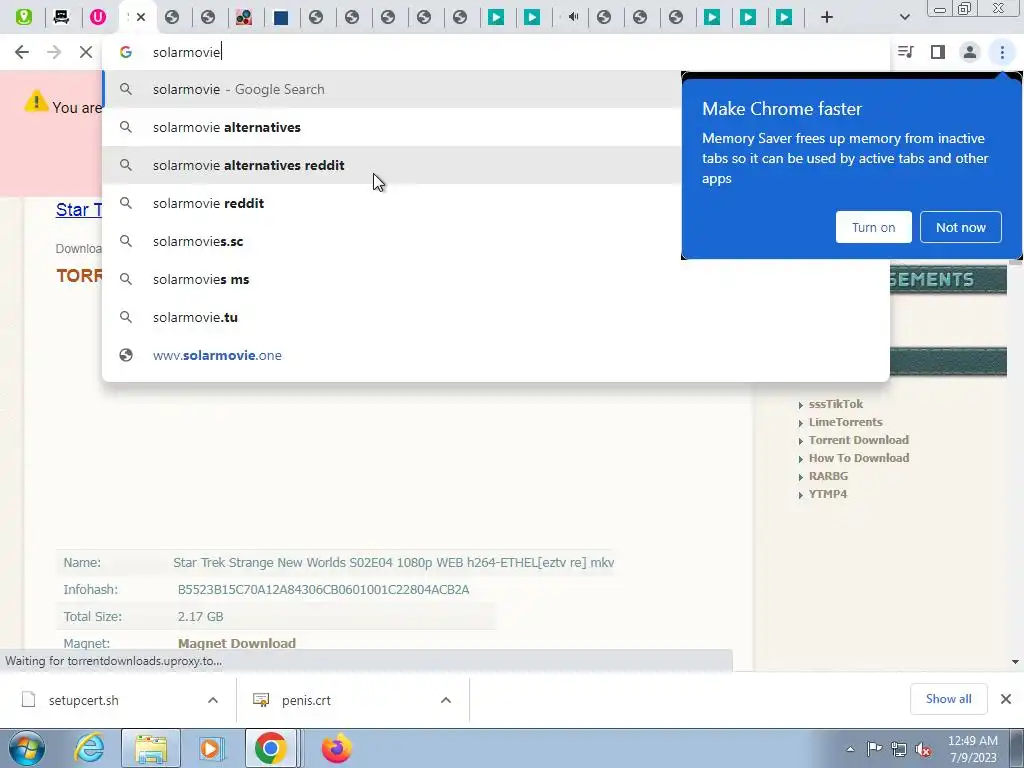Switch to the colorful circles icon tab
The image size is (1024, 768).
[x=244, y=17]
